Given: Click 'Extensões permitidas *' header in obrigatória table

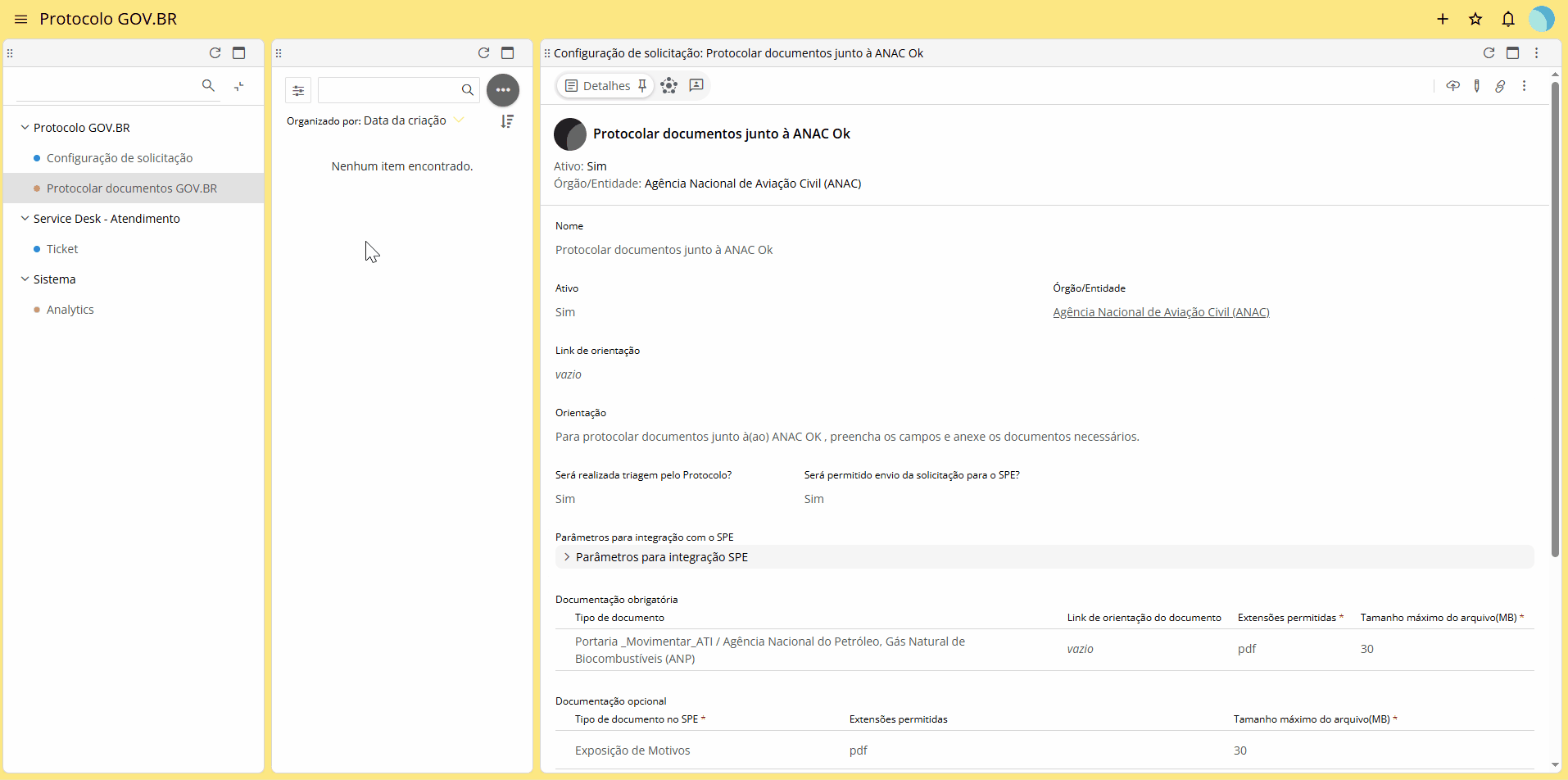Looking at the screenshot, I should [x=1290, y=618].
